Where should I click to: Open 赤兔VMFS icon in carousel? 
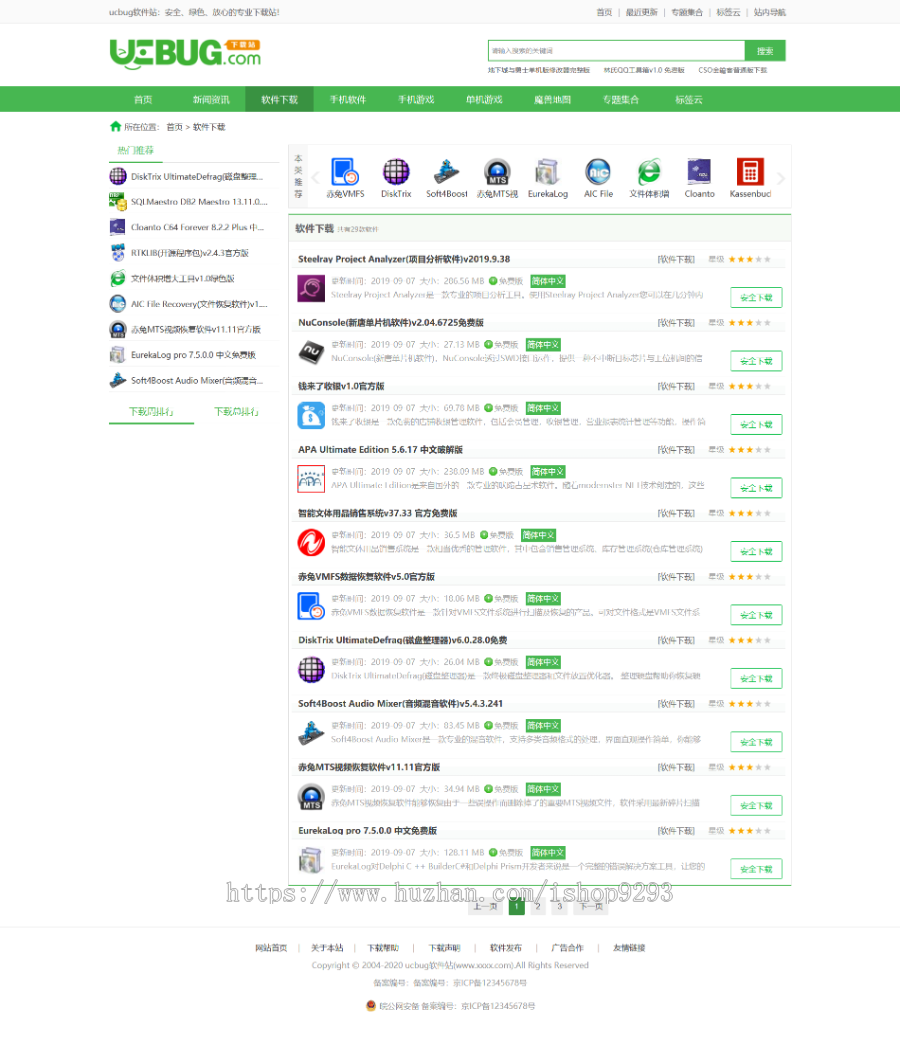[x=345, y=171]
